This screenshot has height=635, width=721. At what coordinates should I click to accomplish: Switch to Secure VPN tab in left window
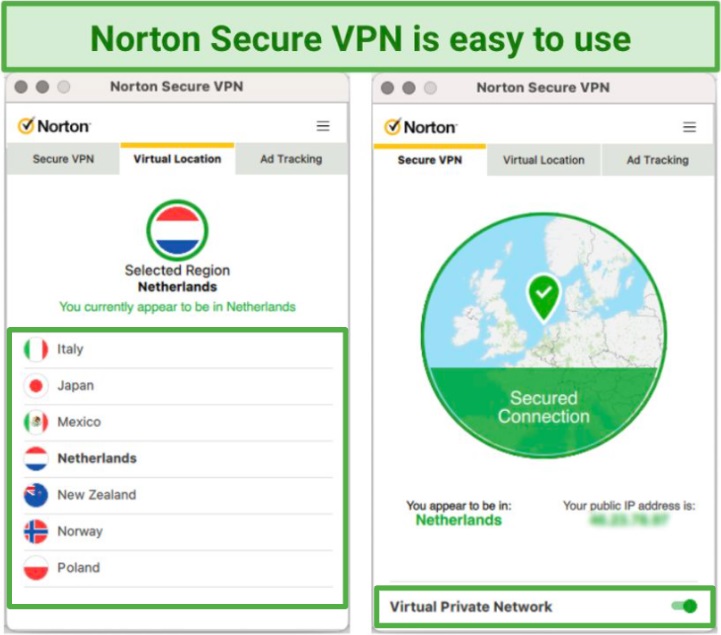pos(63,159)
